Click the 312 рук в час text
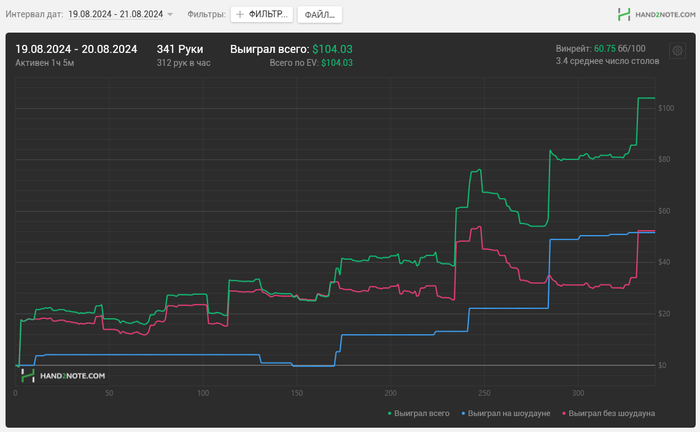The width and height of the screenshot is (700, 432). 183,63
